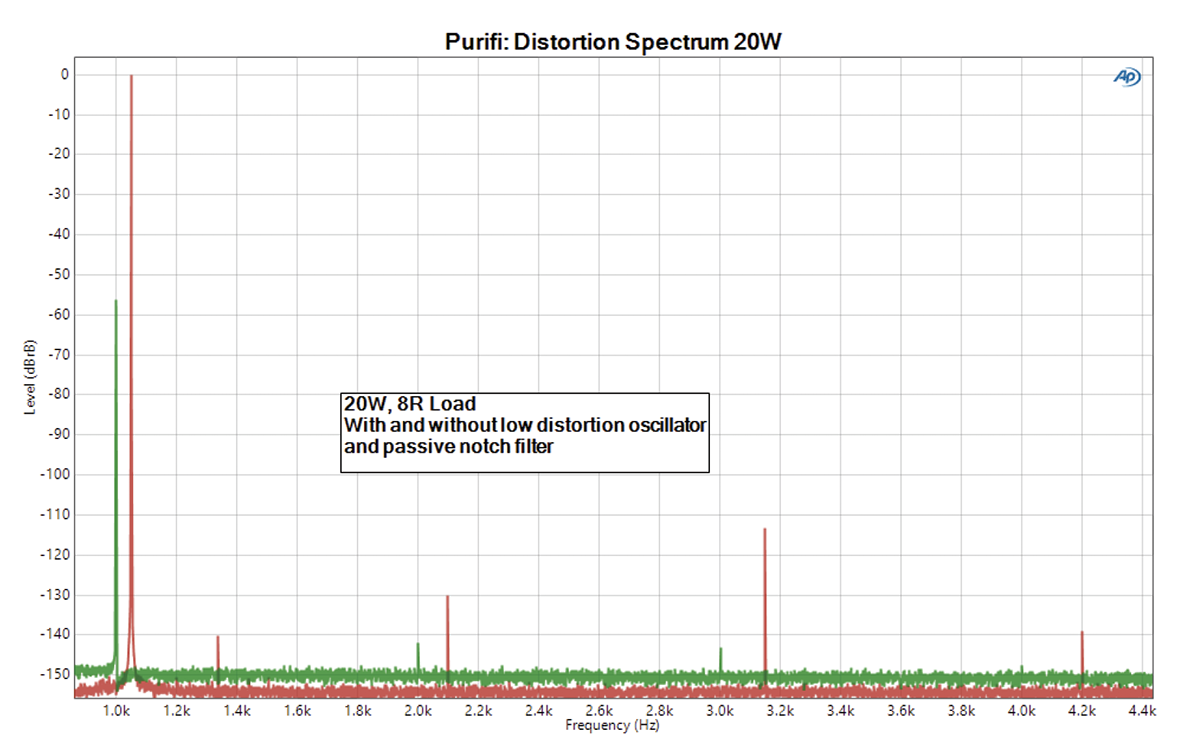
Task: Click the -60 level axis label
Action: tap(57, 314)
